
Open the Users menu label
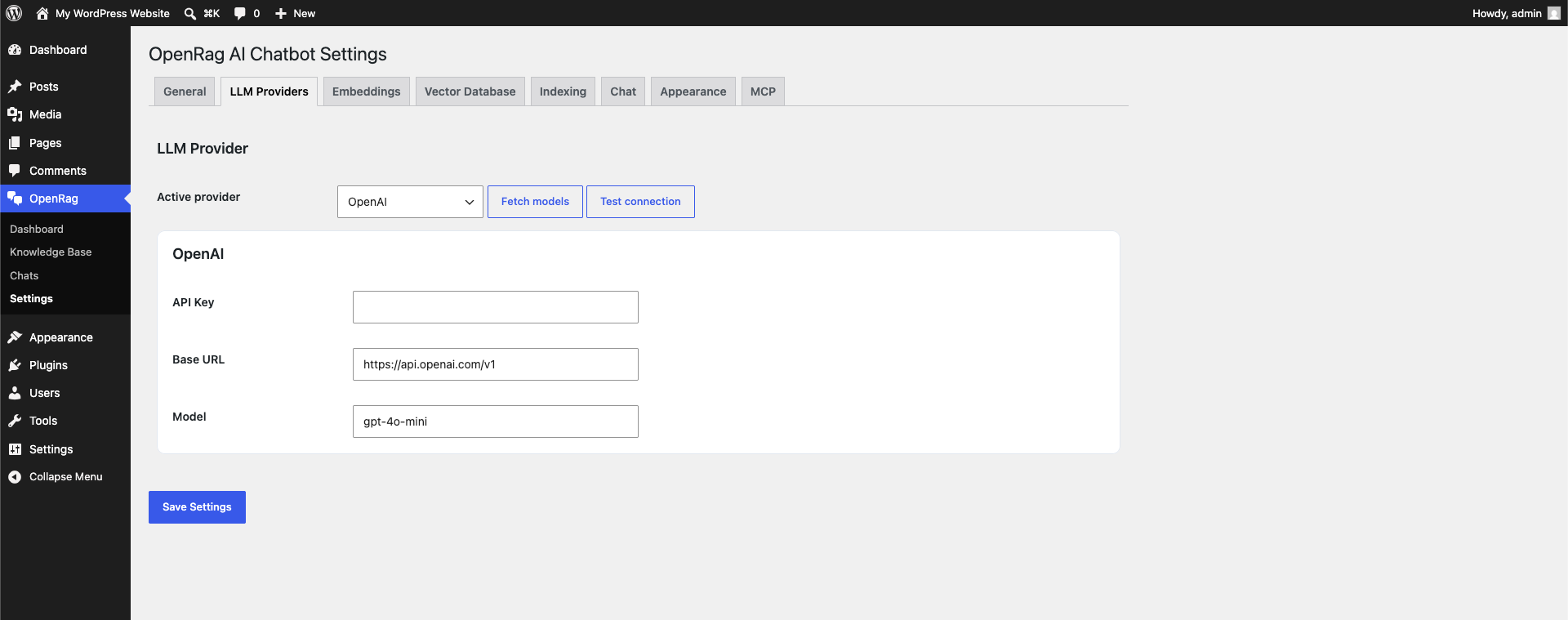click(45, 393)
